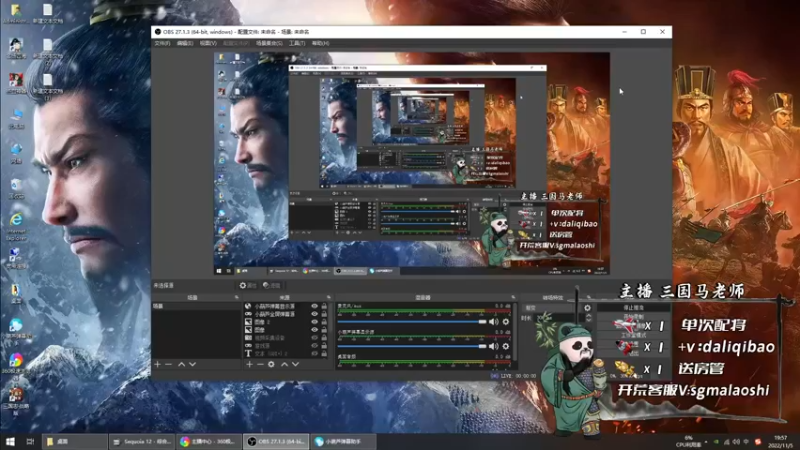Select the 场景 item in scenes list
Image resolution: width=800 pixels, height=450 pixels.
click(196, 306)
